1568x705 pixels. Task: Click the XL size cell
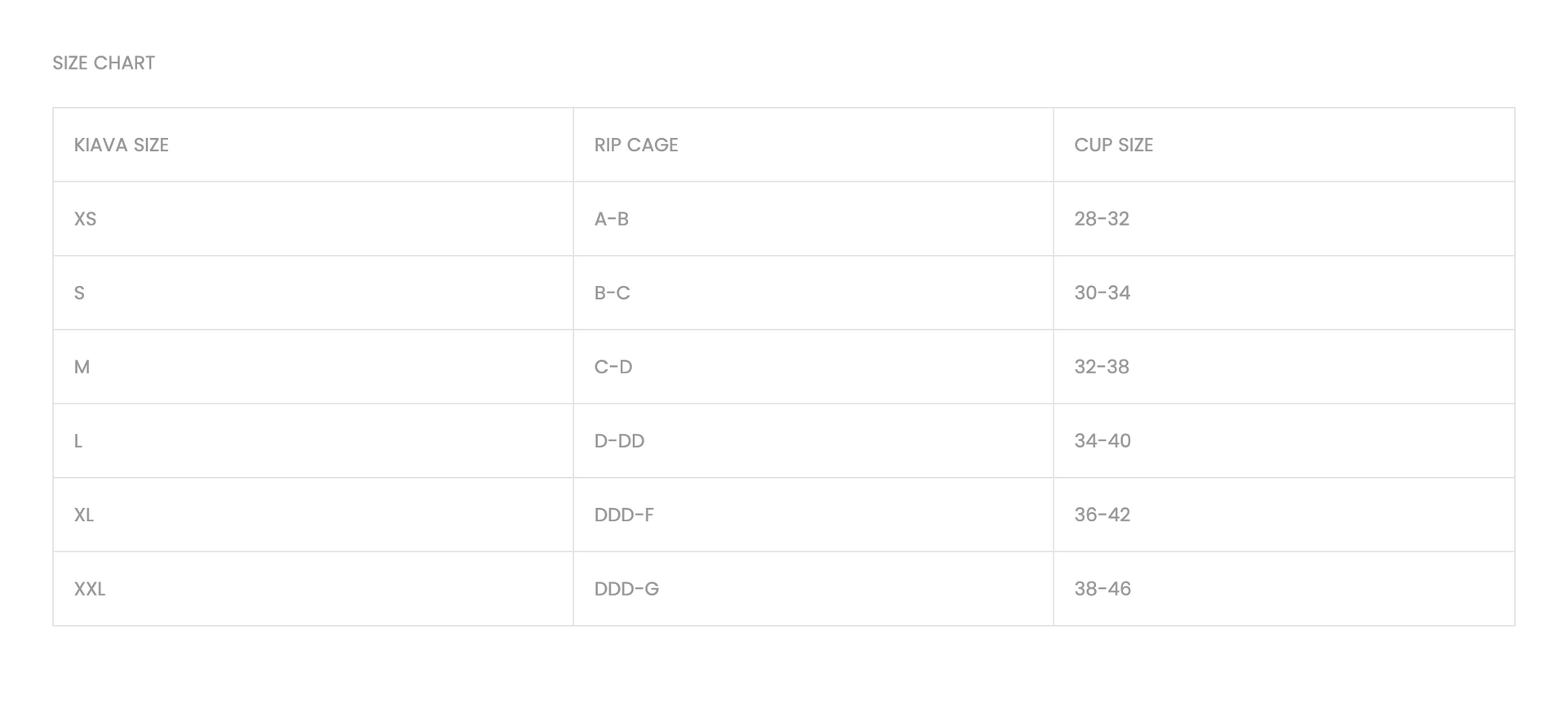pyautogui.click(x=84, y=515)
